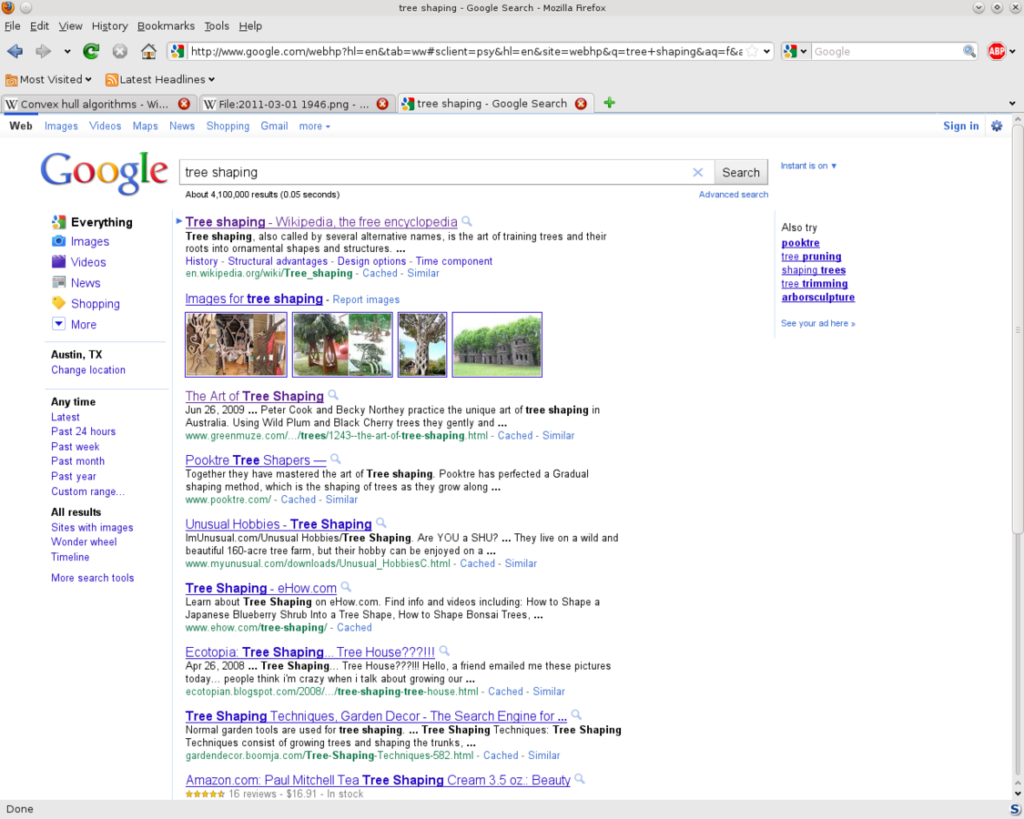The height and width of the screenshot is (819, 1024).
Task: Open the Home page icon
Action: (148, 51)
